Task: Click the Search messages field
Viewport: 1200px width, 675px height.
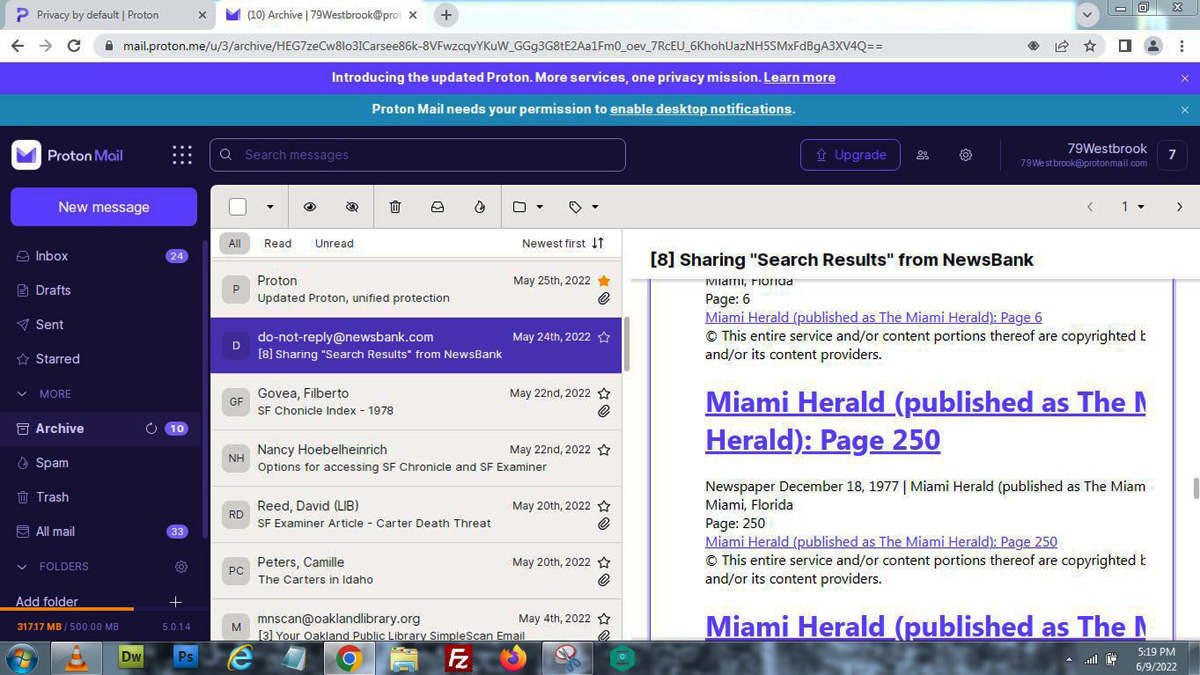Action: point(417,155)
